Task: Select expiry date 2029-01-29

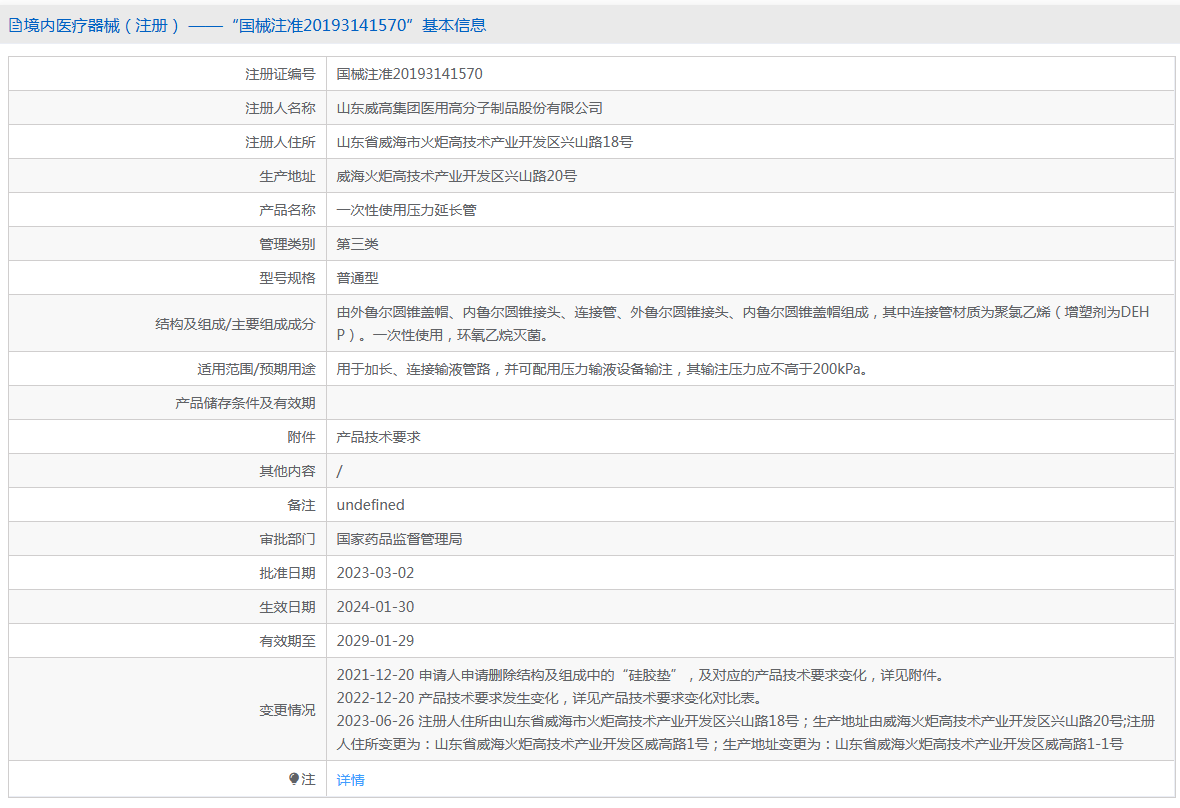Action: (x=376, y=640)
